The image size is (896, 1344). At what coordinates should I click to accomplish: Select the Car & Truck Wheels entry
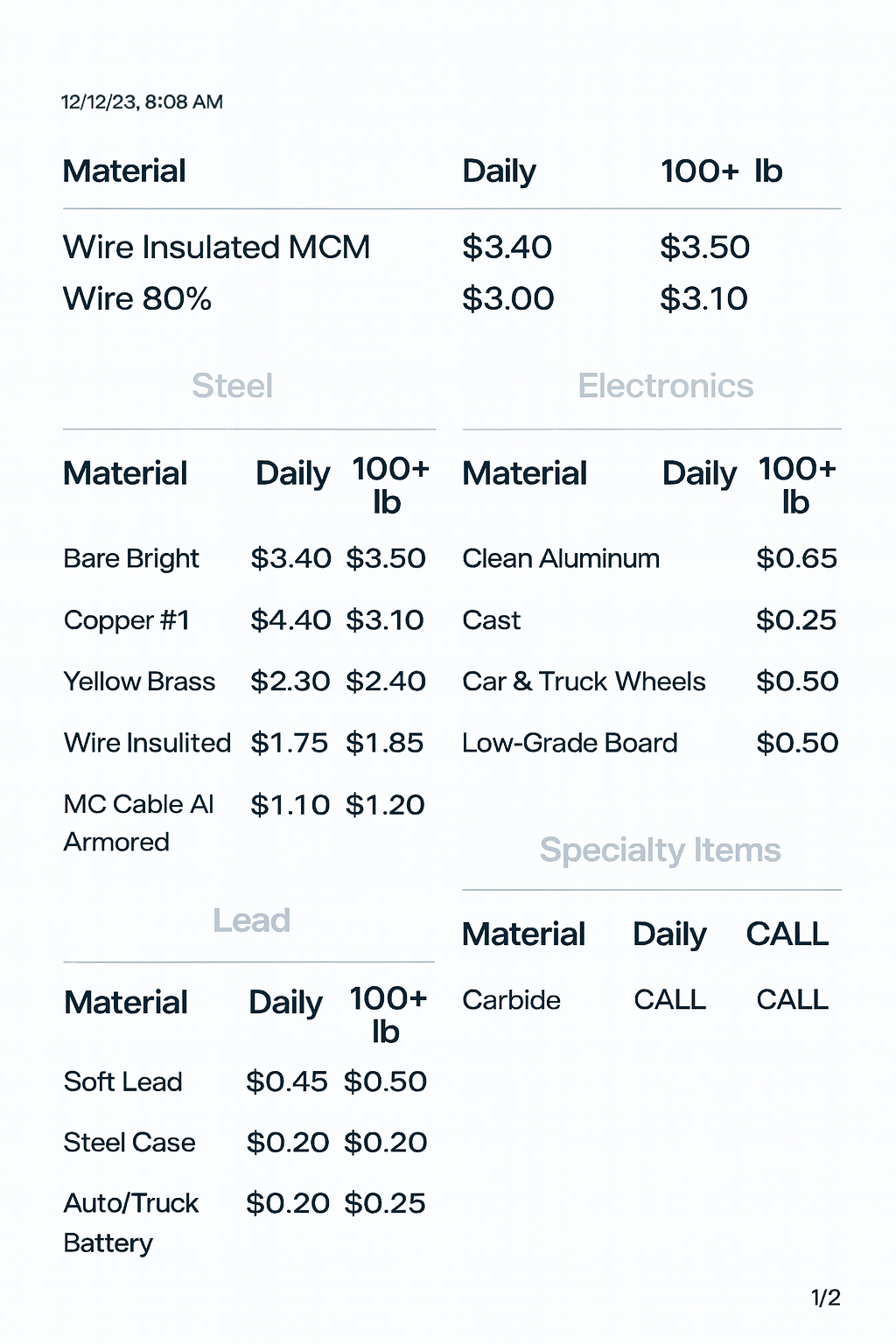click(584, 682)
